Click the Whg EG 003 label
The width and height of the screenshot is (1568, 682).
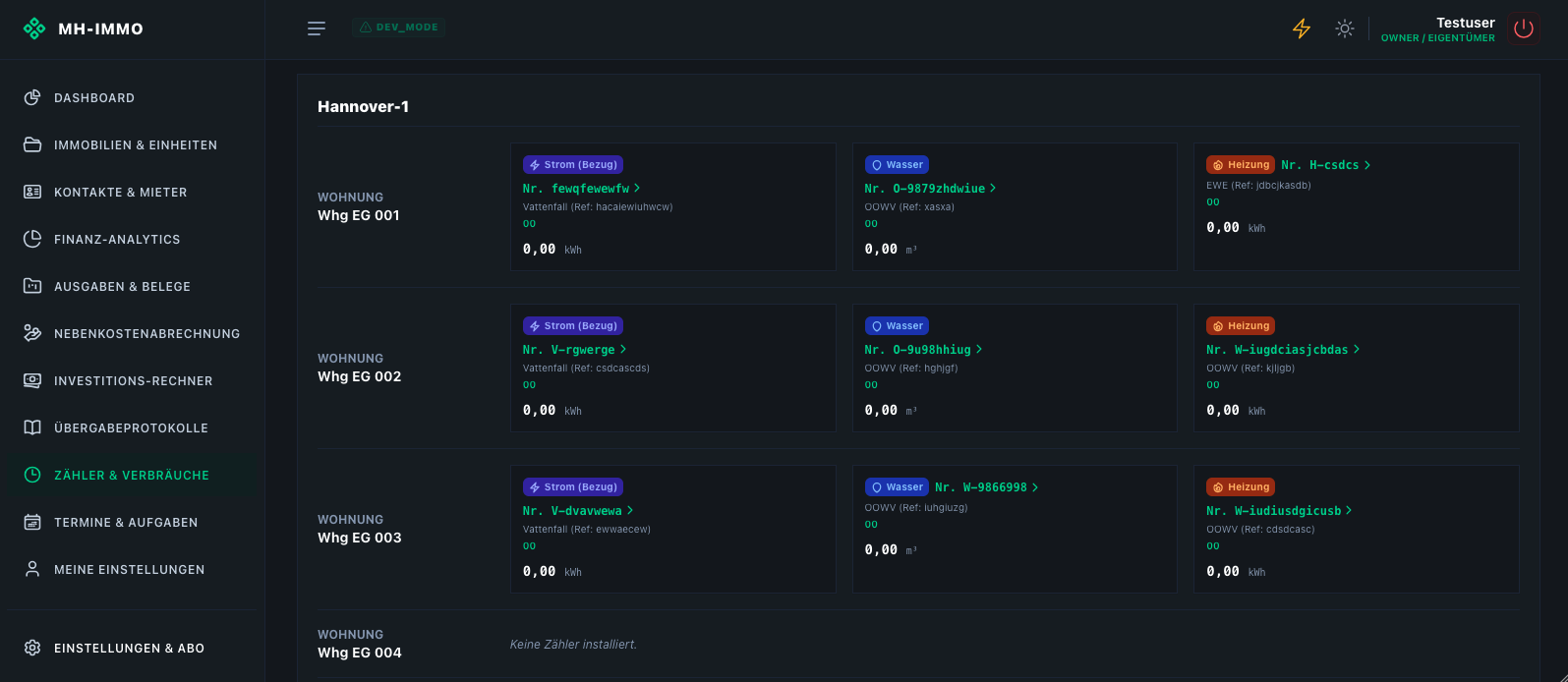click(x=360, y=538)
